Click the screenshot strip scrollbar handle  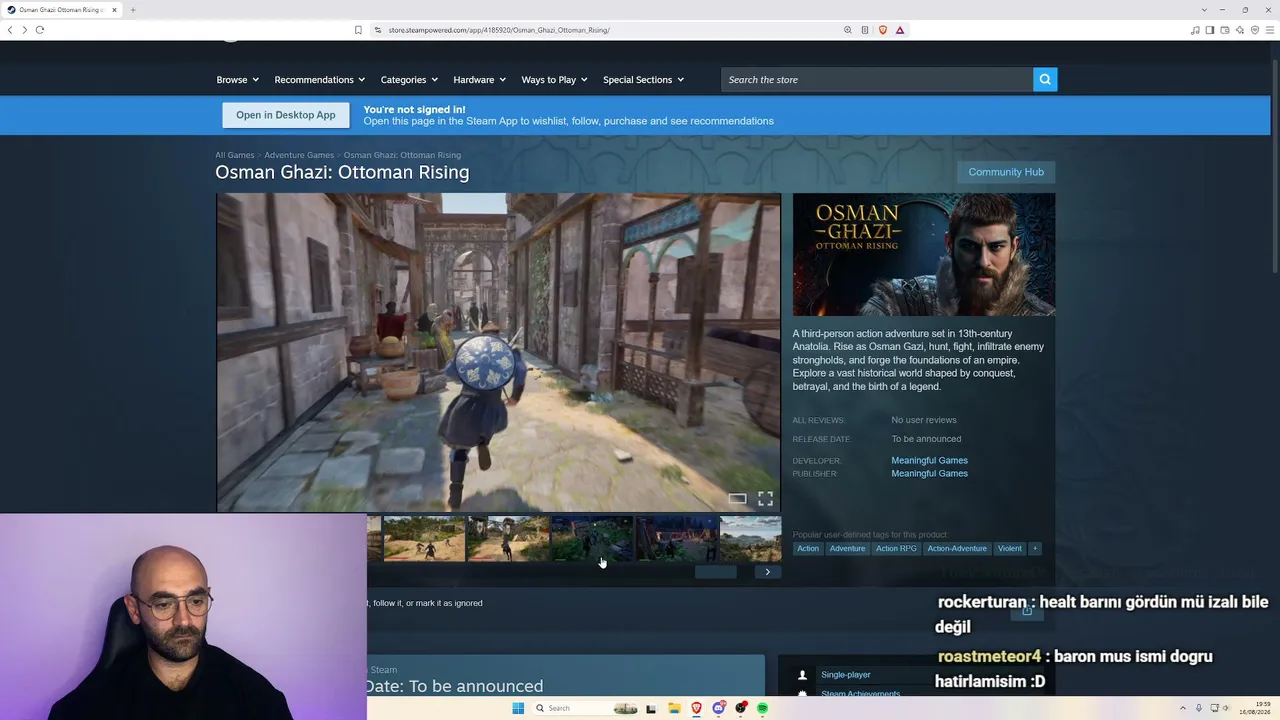(x=716, y=572)
